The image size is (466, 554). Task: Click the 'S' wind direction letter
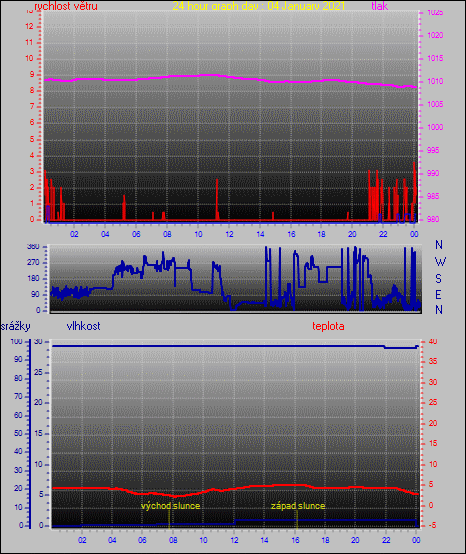(438, 279)
